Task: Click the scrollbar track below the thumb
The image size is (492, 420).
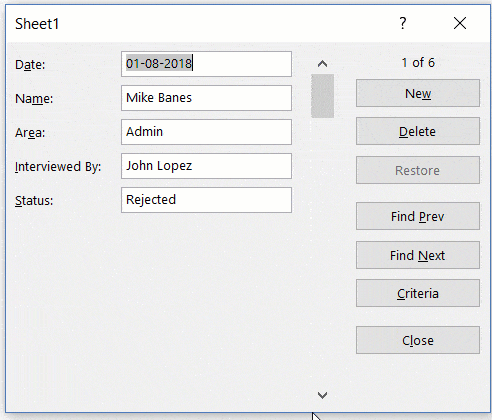Action: pyautogui.click(x=322, y=253)
